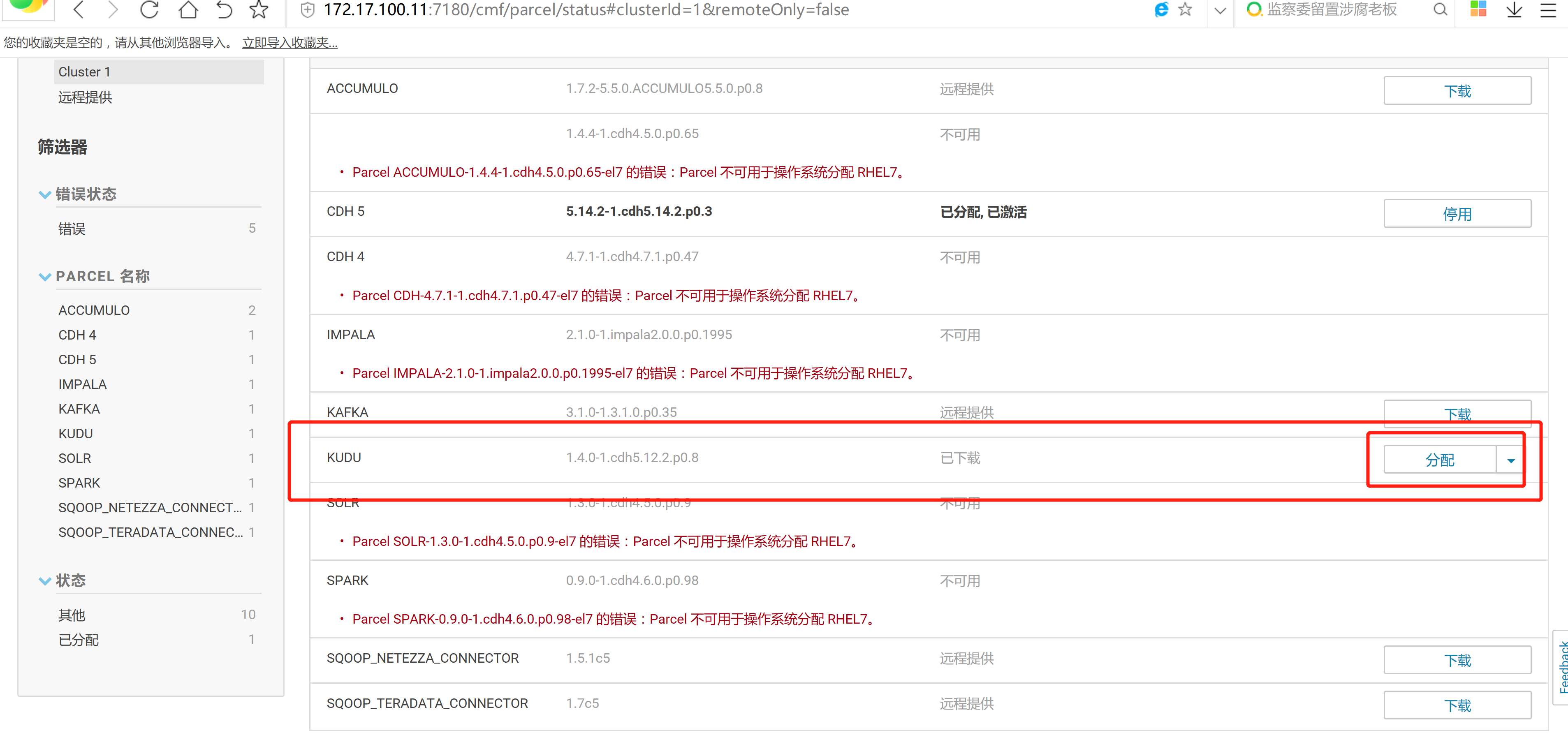
Task: Click the CDH 5 version 5.14.2-1.cdh5.14.2.p0.3
Action: tap(639, 211)
